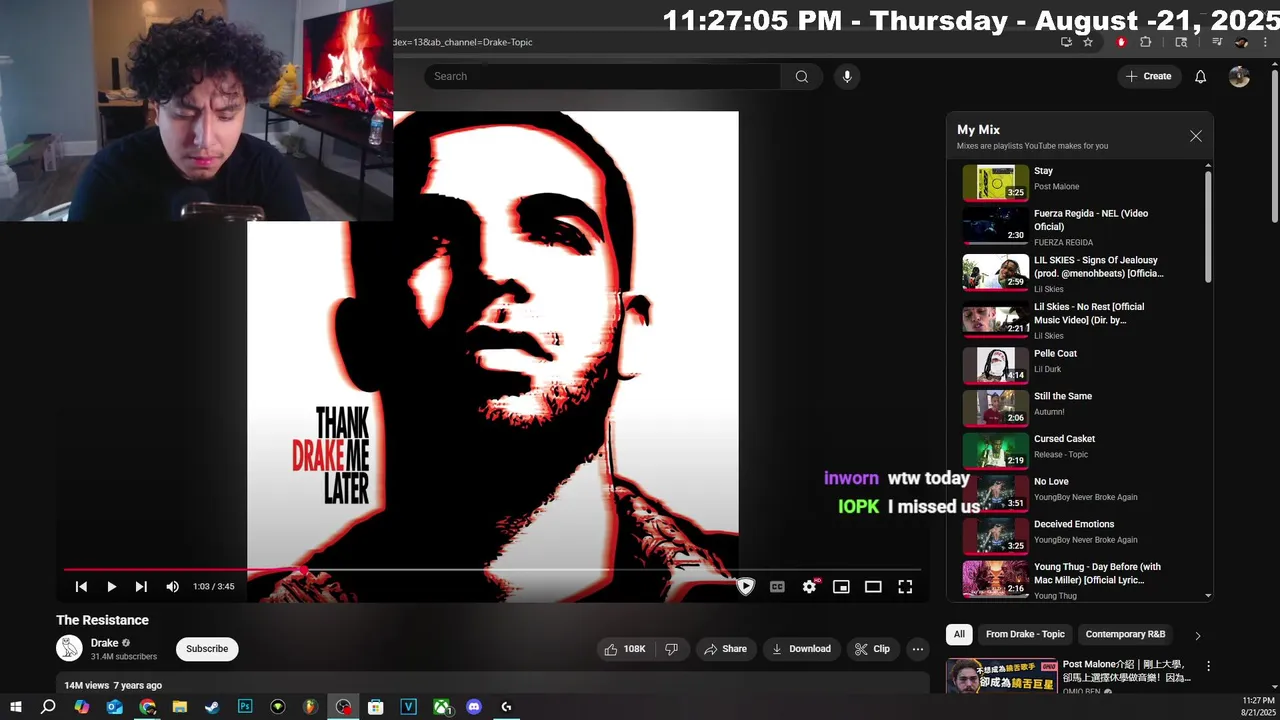
Task: Toggle theater mode view
Action: click(x=873, y=587)
